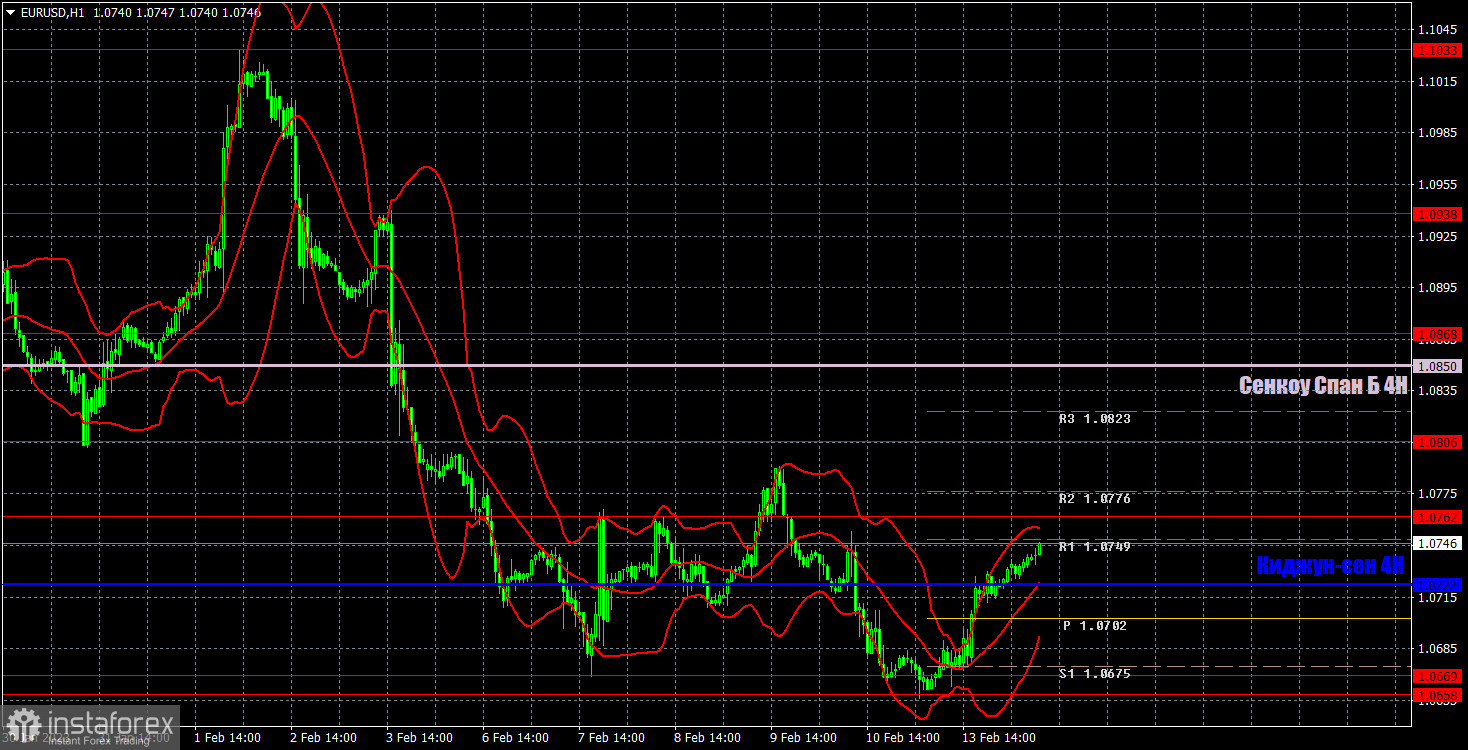Click the '6 Feb 14:00' time axis label
This screenshot has height=750, width=1468.
click(515, 738)
